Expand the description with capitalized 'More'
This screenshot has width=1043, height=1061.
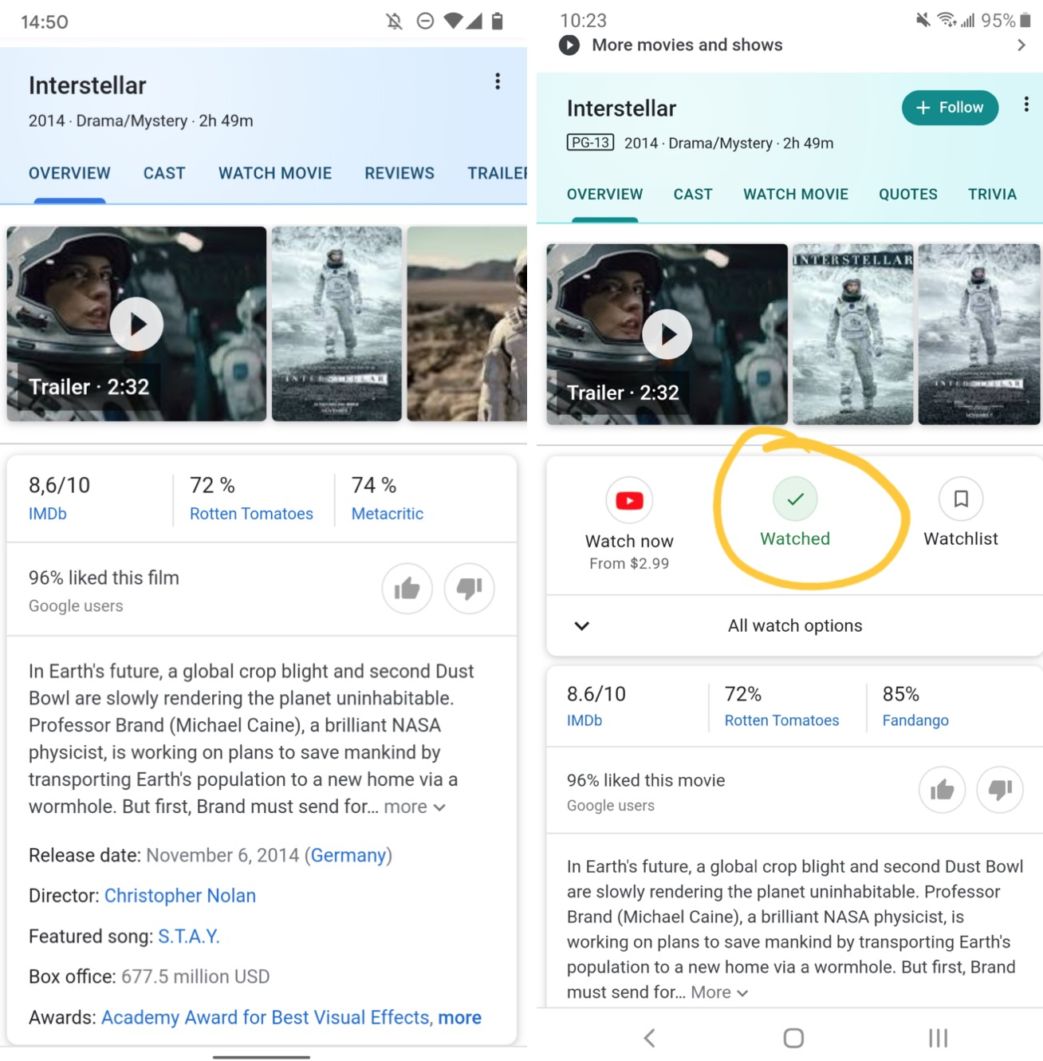pyautogui.click(x=719, y=993)
